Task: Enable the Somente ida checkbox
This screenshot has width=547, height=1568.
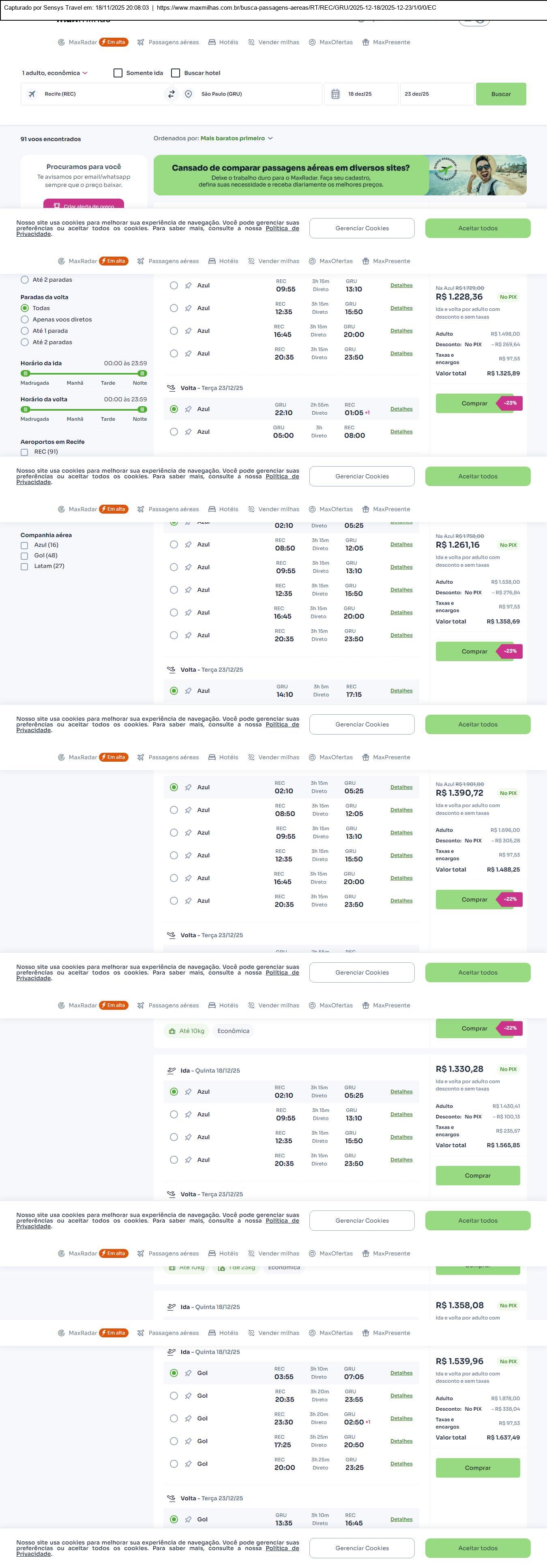Action: coord(118,73)
